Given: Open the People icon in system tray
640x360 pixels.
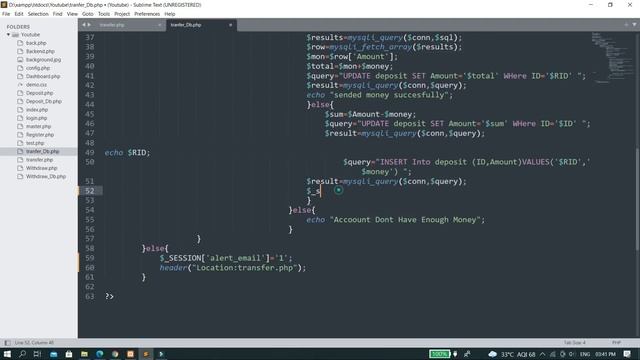Looking at the screenshot, I should [x=467, y=354].
